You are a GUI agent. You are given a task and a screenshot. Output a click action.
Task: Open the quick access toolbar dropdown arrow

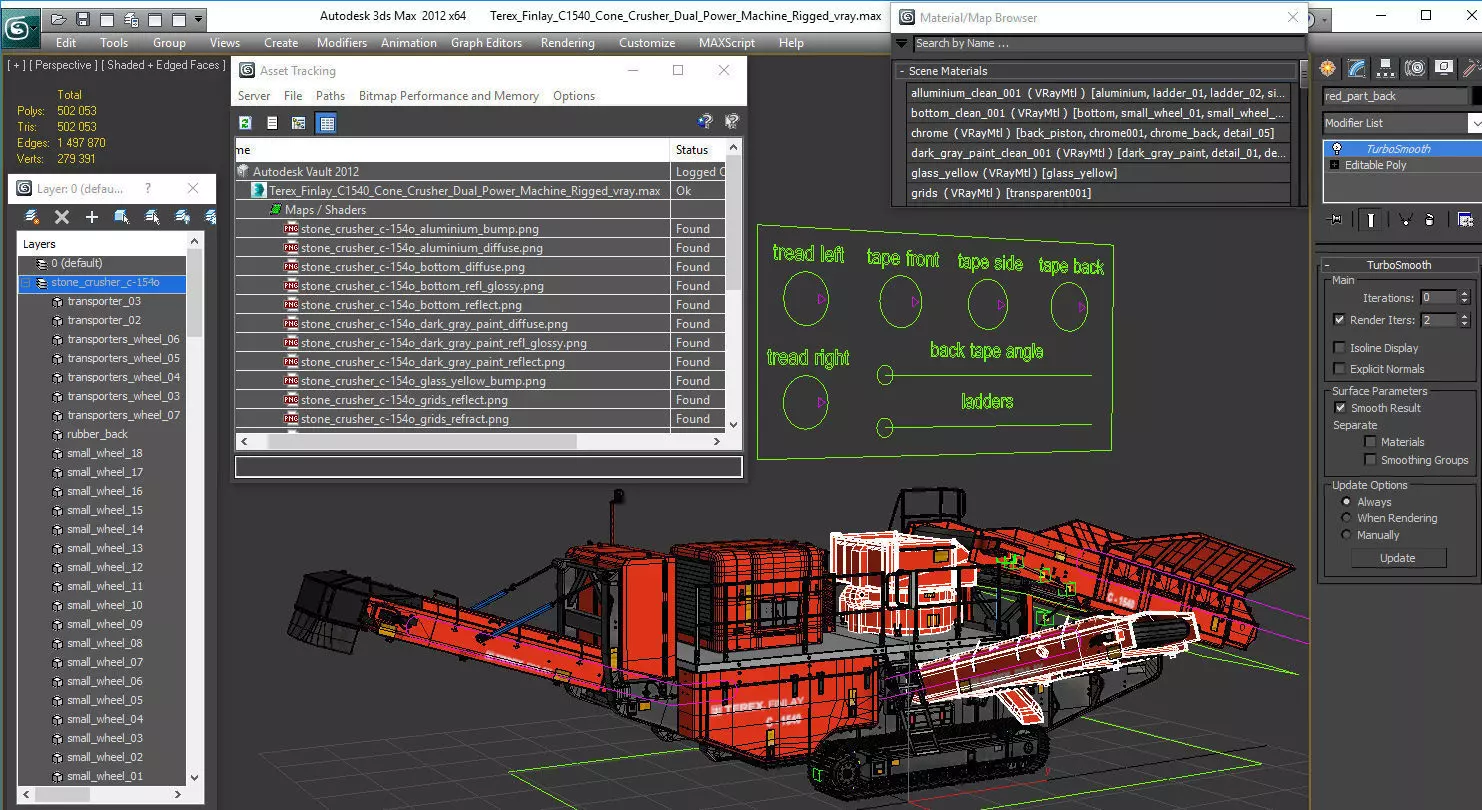(x=199, y=19)
